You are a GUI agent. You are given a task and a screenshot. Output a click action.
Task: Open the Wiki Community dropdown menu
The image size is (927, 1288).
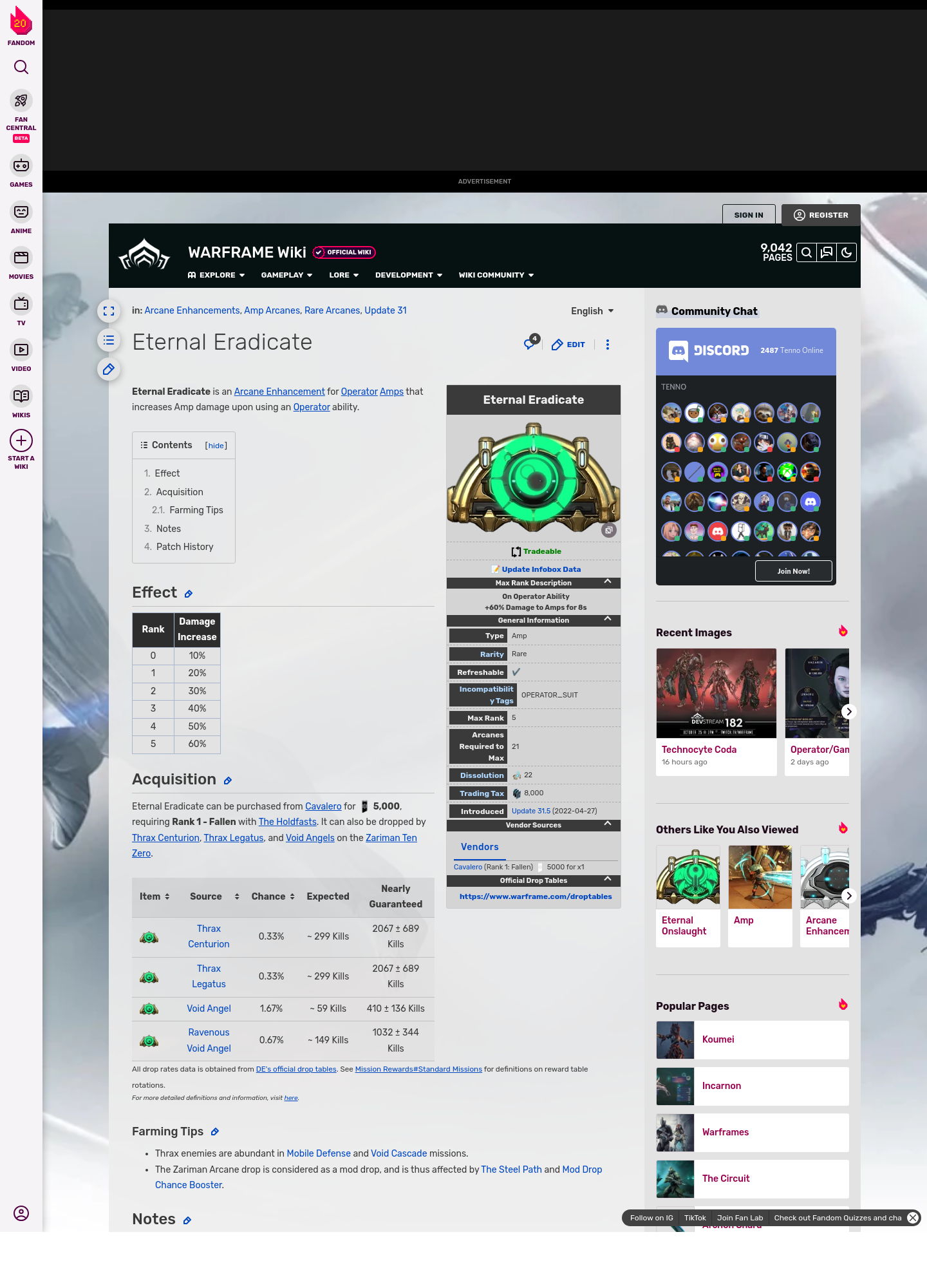[x=496, y=275]
